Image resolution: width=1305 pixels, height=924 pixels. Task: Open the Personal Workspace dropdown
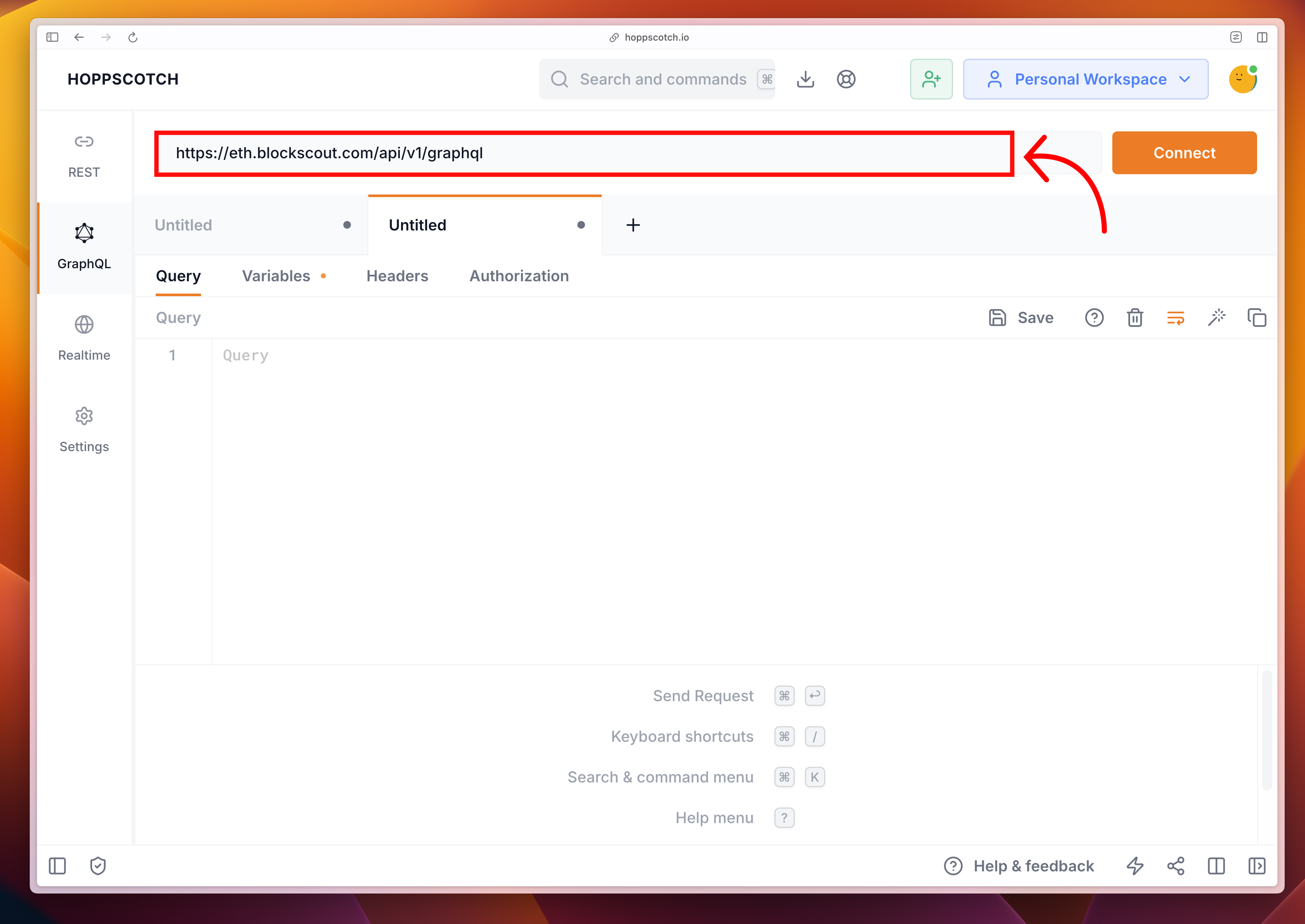[1085, 79]
